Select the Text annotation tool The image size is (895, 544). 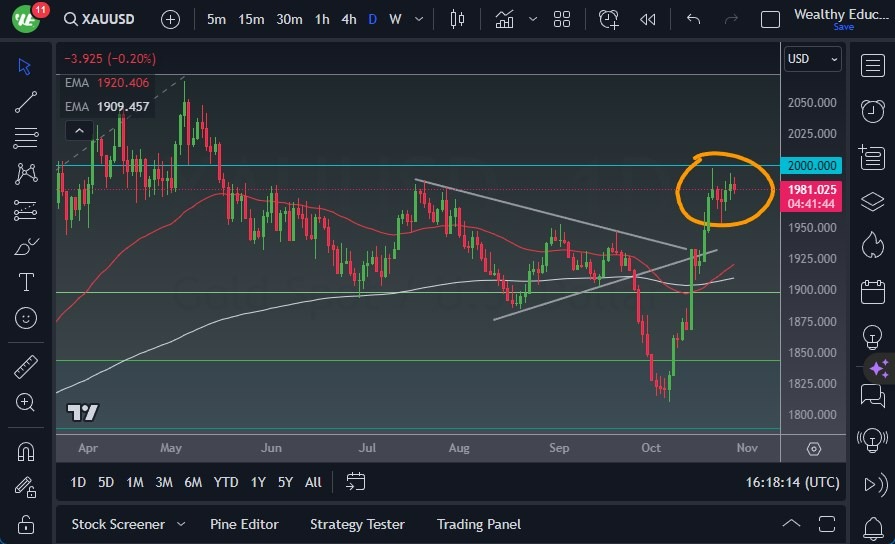point(26,282)
